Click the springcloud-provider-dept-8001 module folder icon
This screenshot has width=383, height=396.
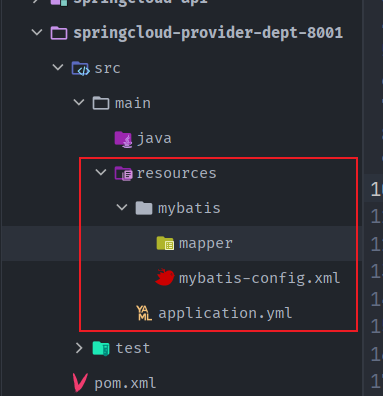tap(59, 33)
